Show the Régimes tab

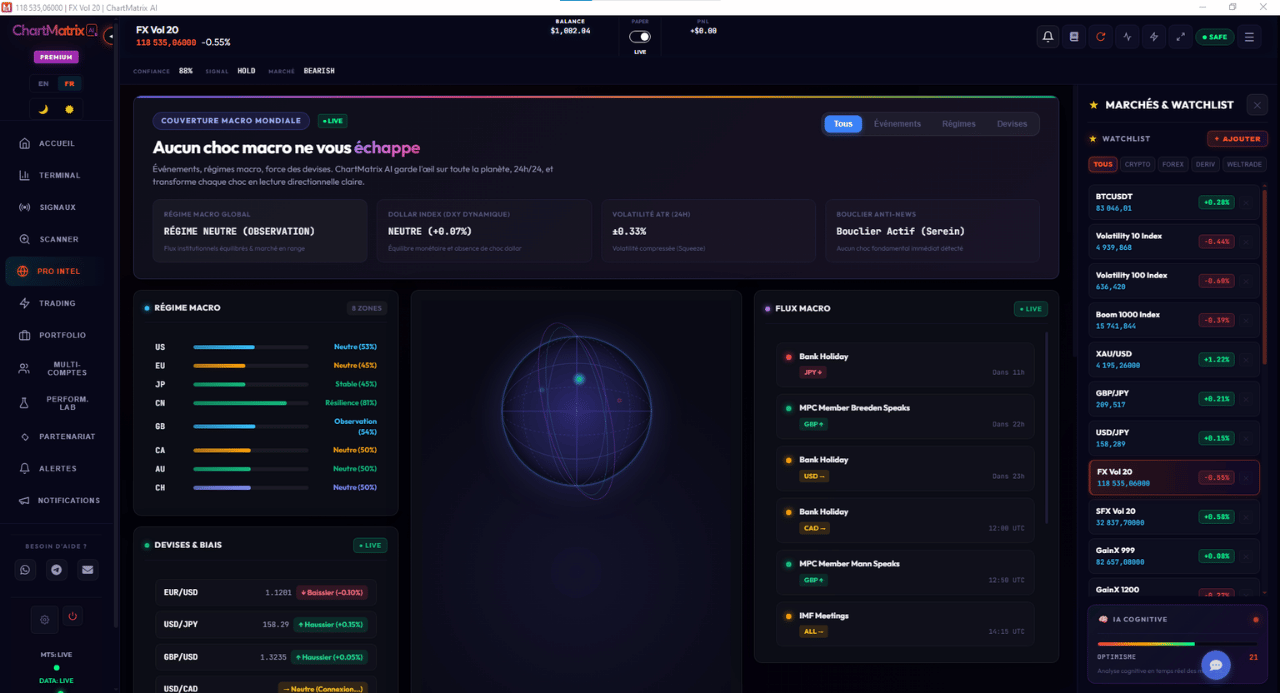pos(958,124)
